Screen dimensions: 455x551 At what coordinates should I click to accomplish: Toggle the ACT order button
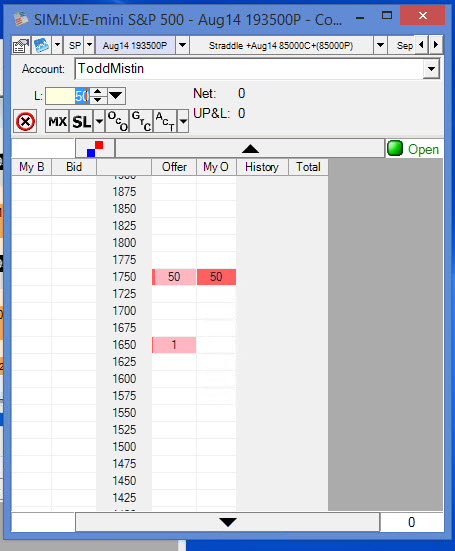(x=165, y=122)
